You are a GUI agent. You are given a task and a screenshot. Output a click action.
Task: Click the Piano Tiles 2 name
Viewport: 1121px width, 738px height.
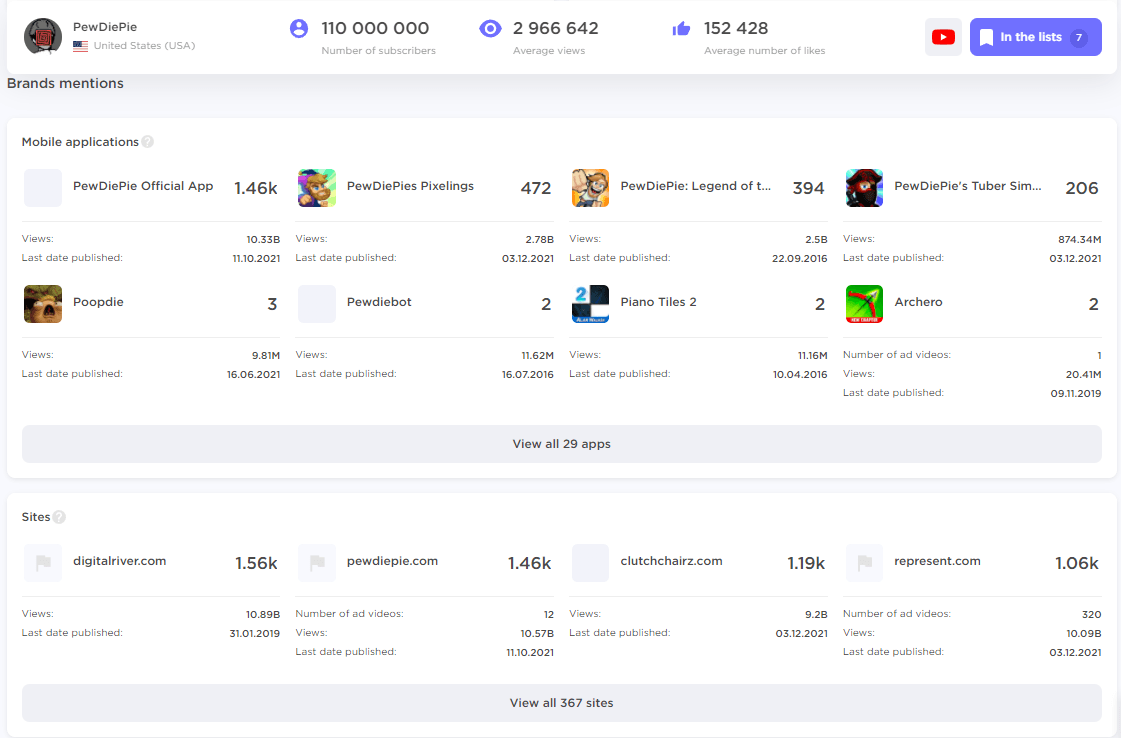pos(658,302)
